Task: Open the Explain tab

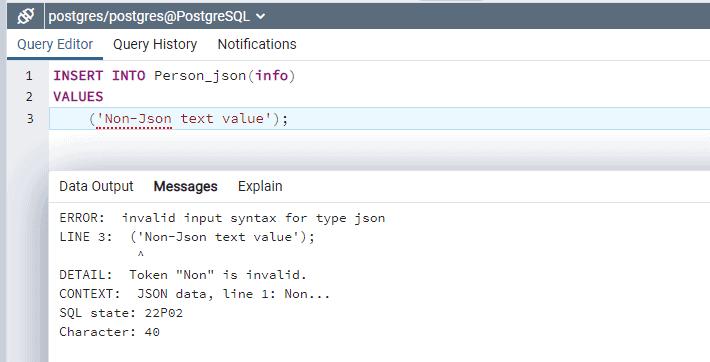Action: 260,186
